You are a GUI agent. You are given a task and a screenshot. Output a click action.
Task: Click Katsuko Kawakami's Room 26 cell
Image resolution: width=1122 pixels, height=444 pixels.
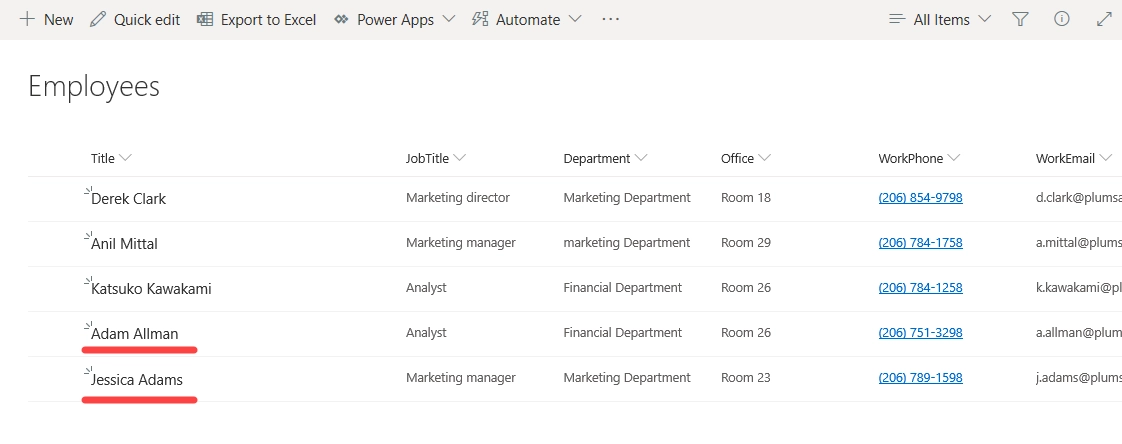746,288
